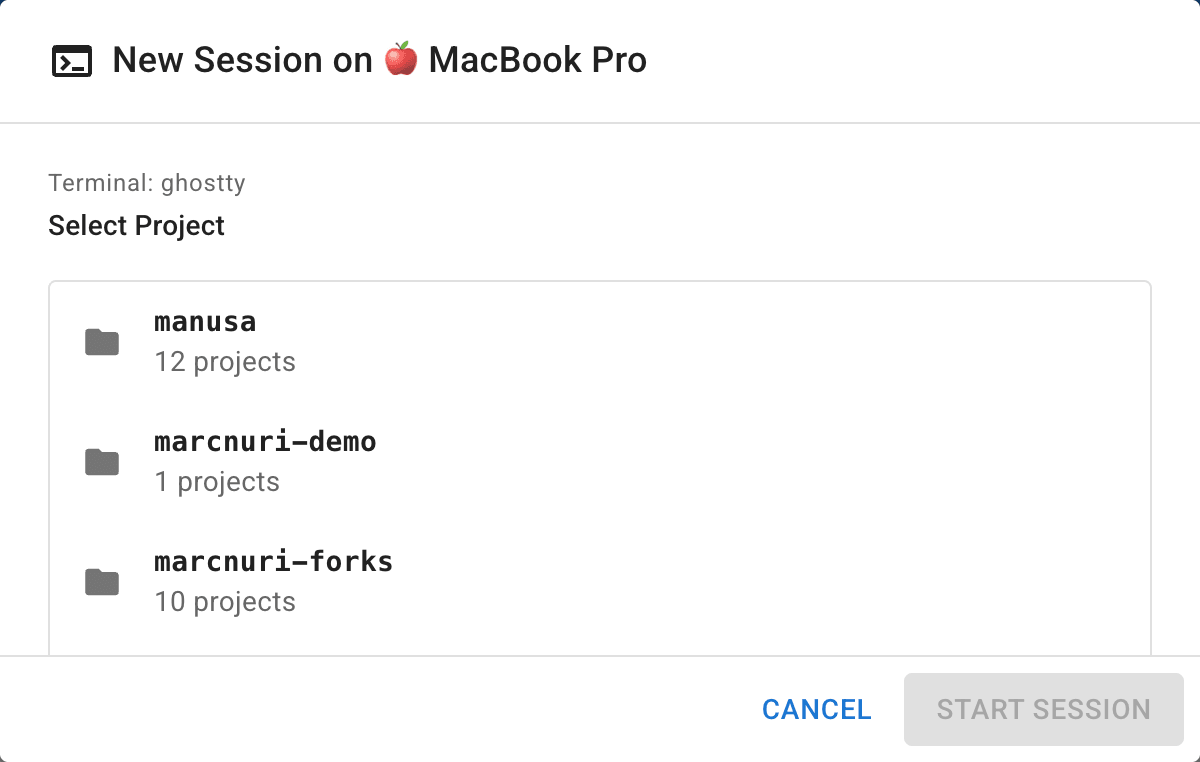Select the manusa project group
The width and height of the screenshot is (1200, 762).
coord(204,321)
